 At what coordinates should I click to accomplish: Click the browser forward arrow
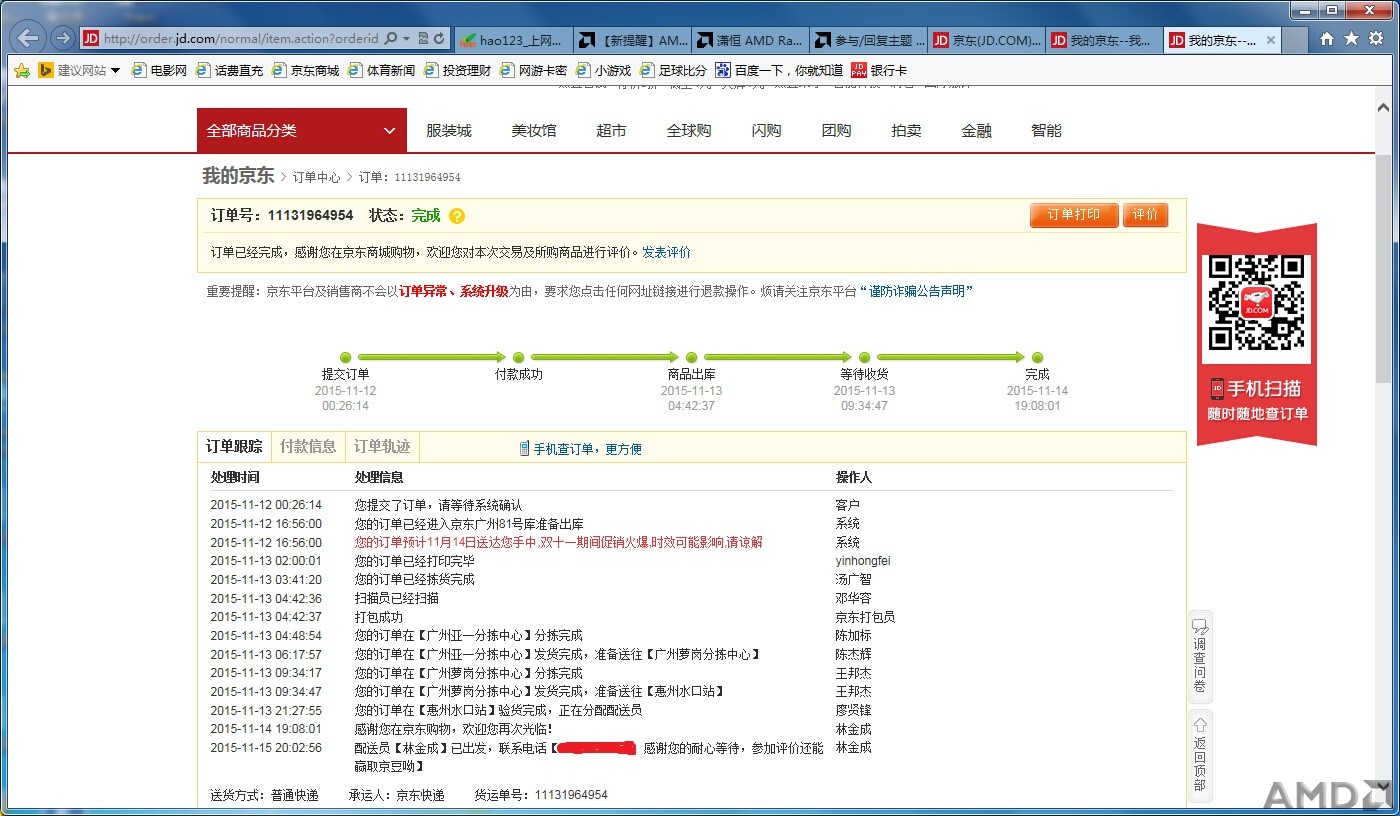click(x=62, y=39)
